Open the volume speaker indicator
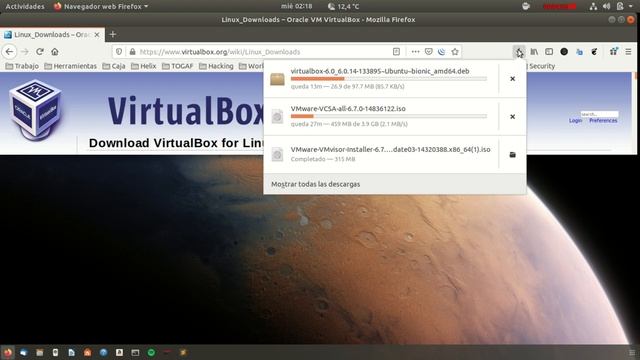640x360 pixels. tap(607, 6)
